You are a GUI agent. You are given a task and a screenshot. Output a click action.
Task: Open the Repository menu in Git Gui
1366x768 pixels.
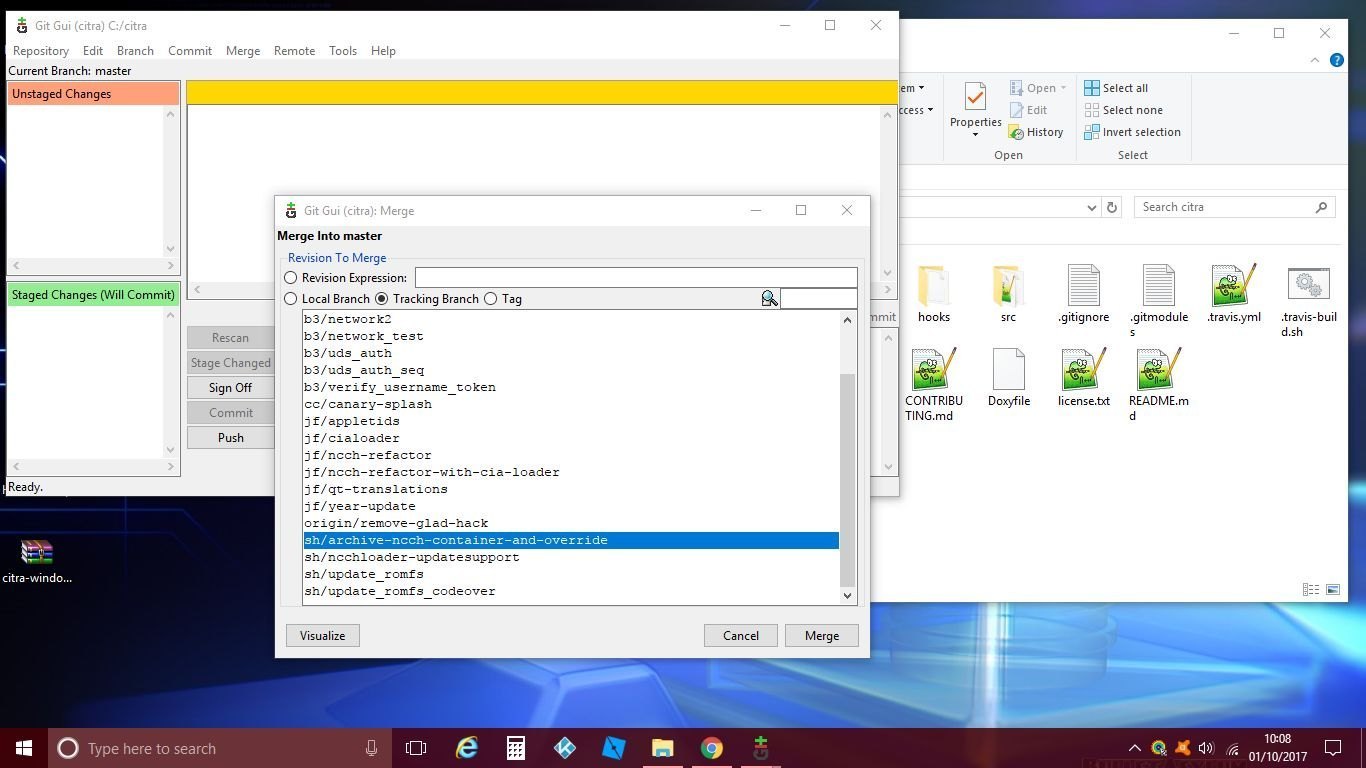(x=41, y=51)
